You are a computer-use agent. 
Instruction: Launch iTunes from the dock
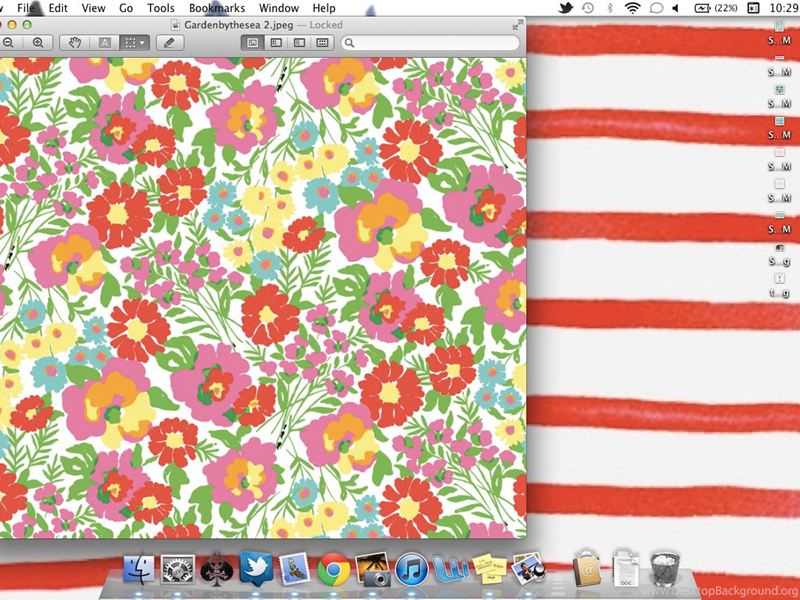[x=411, y=570]
